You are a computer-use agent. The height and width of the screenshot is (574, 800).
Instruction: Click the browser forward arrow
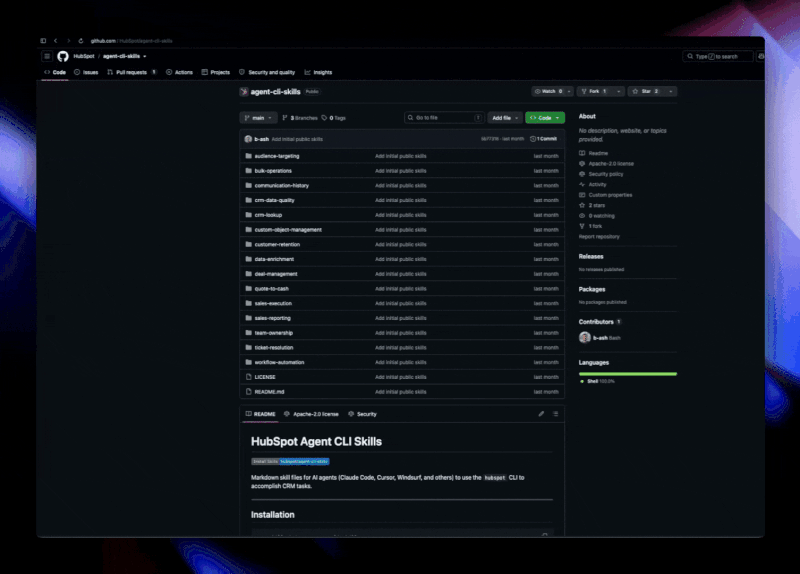pos(68,41)
